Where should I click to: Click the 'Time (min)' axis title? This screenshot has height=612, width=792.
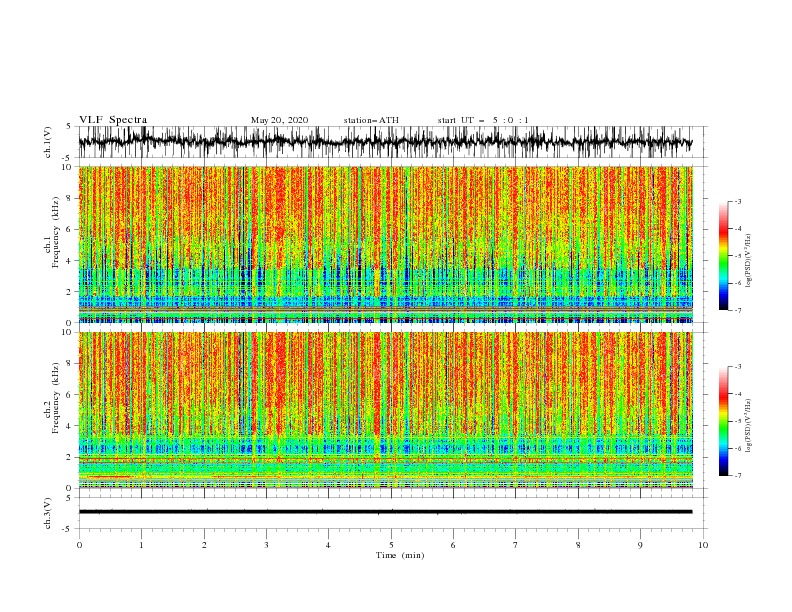[x=400, y=555]
